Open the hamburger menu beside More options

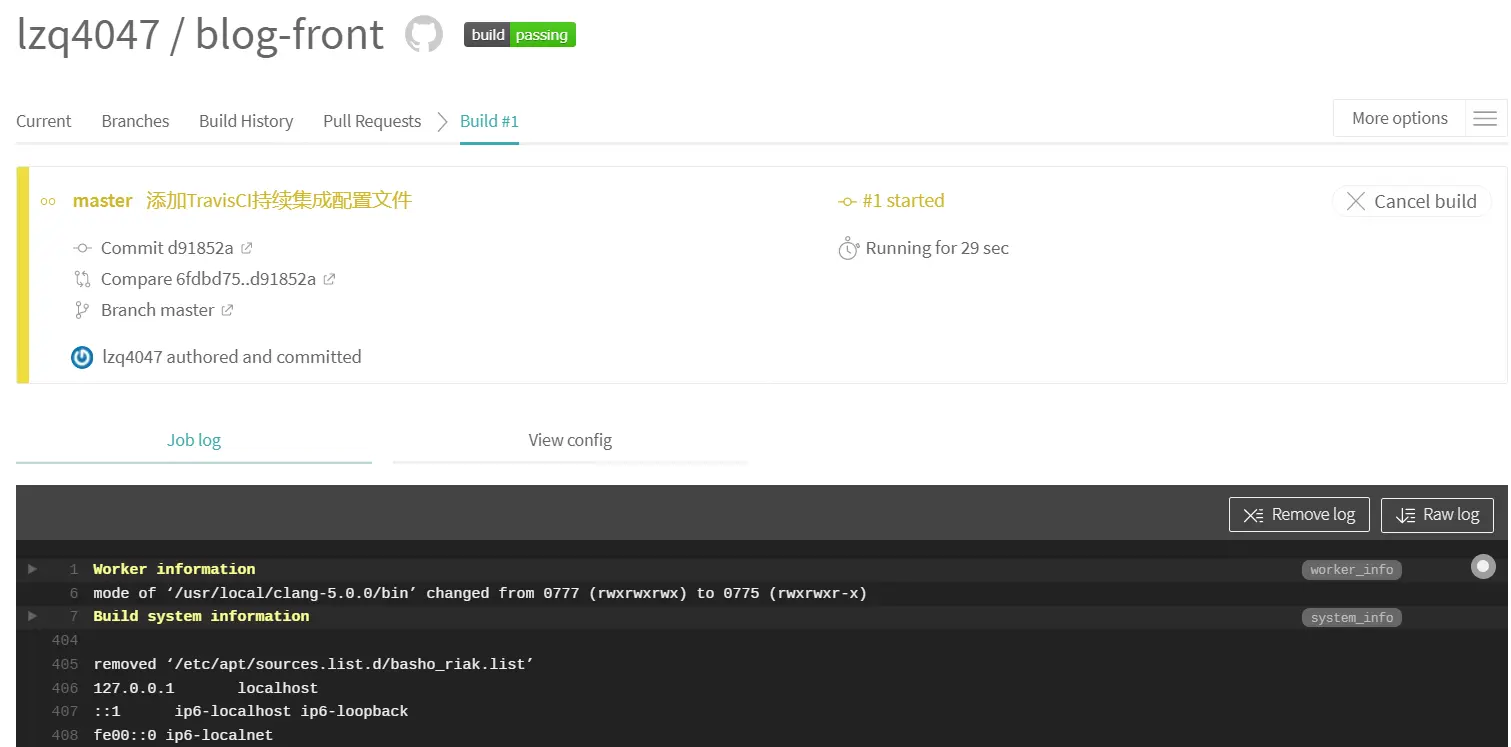point(1485,119)
